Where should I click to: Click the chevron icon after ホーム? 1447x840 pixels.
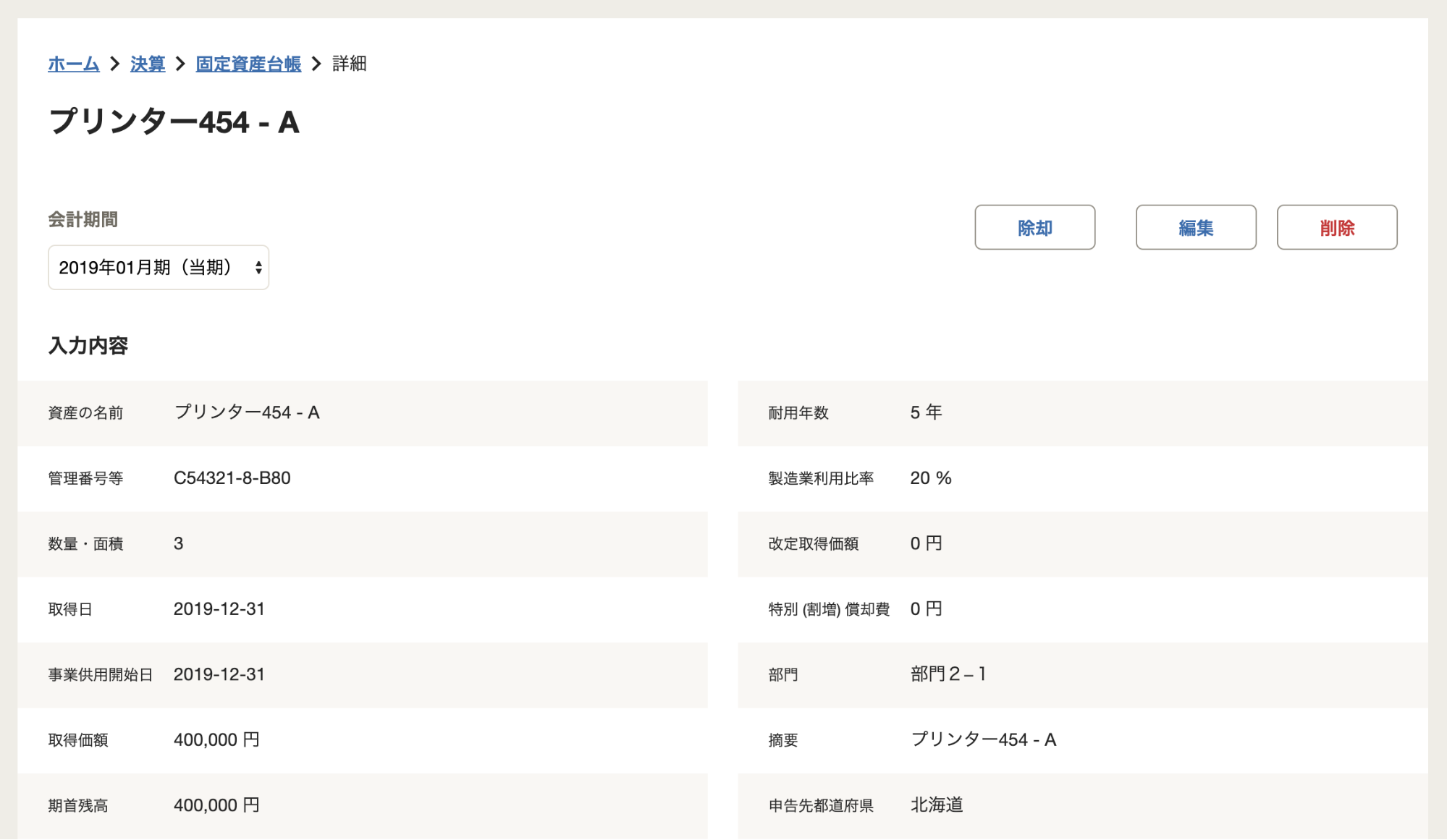click(115, 64)
